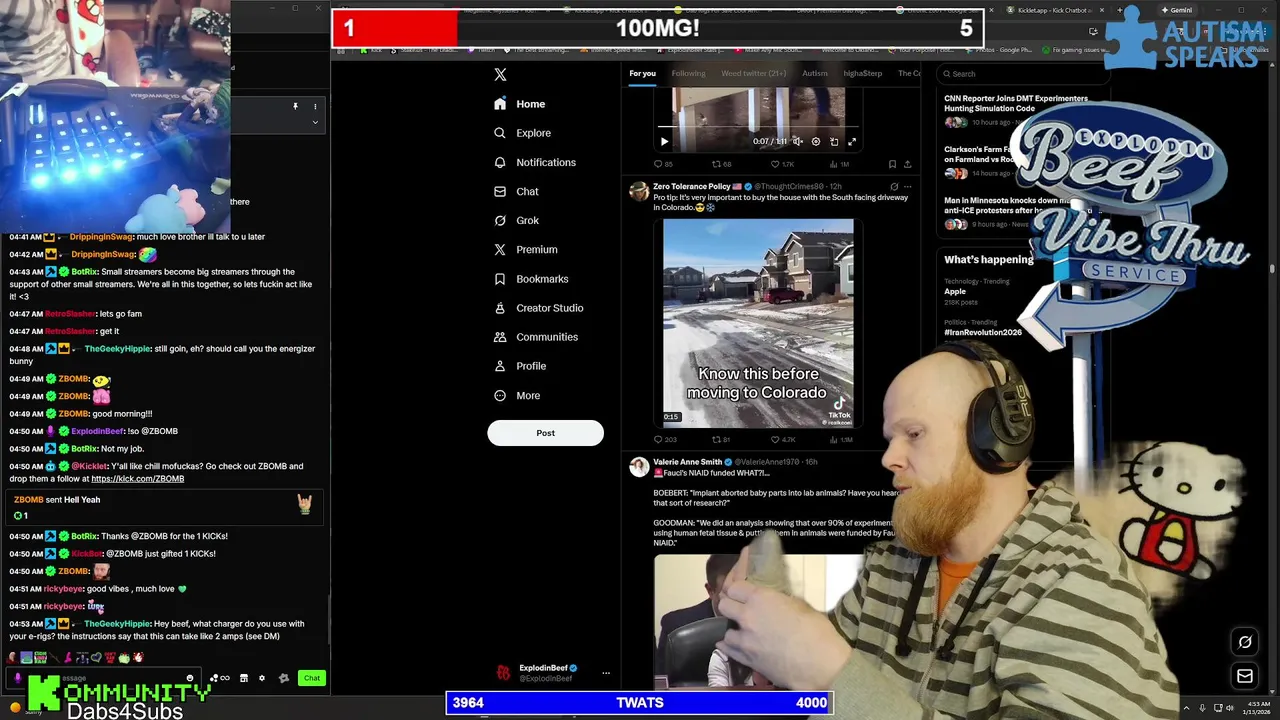
Task: Click the Profile person icon in sidebar
Action: (x=500, y=366)
